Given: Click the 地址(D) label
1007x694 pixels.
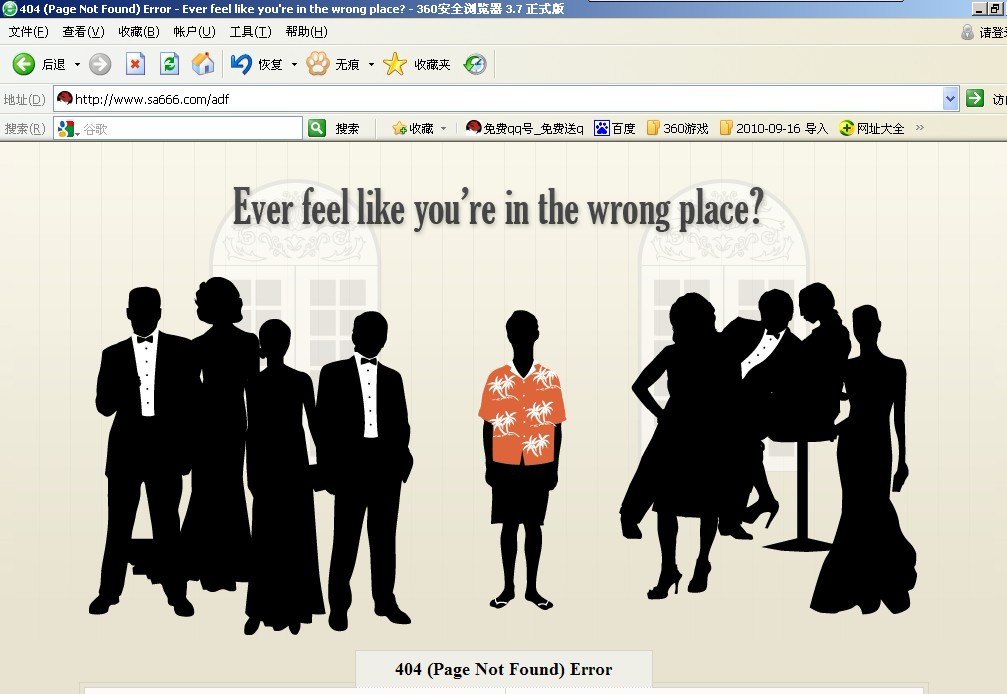Looking at the screenshot, I should point(24,100).
